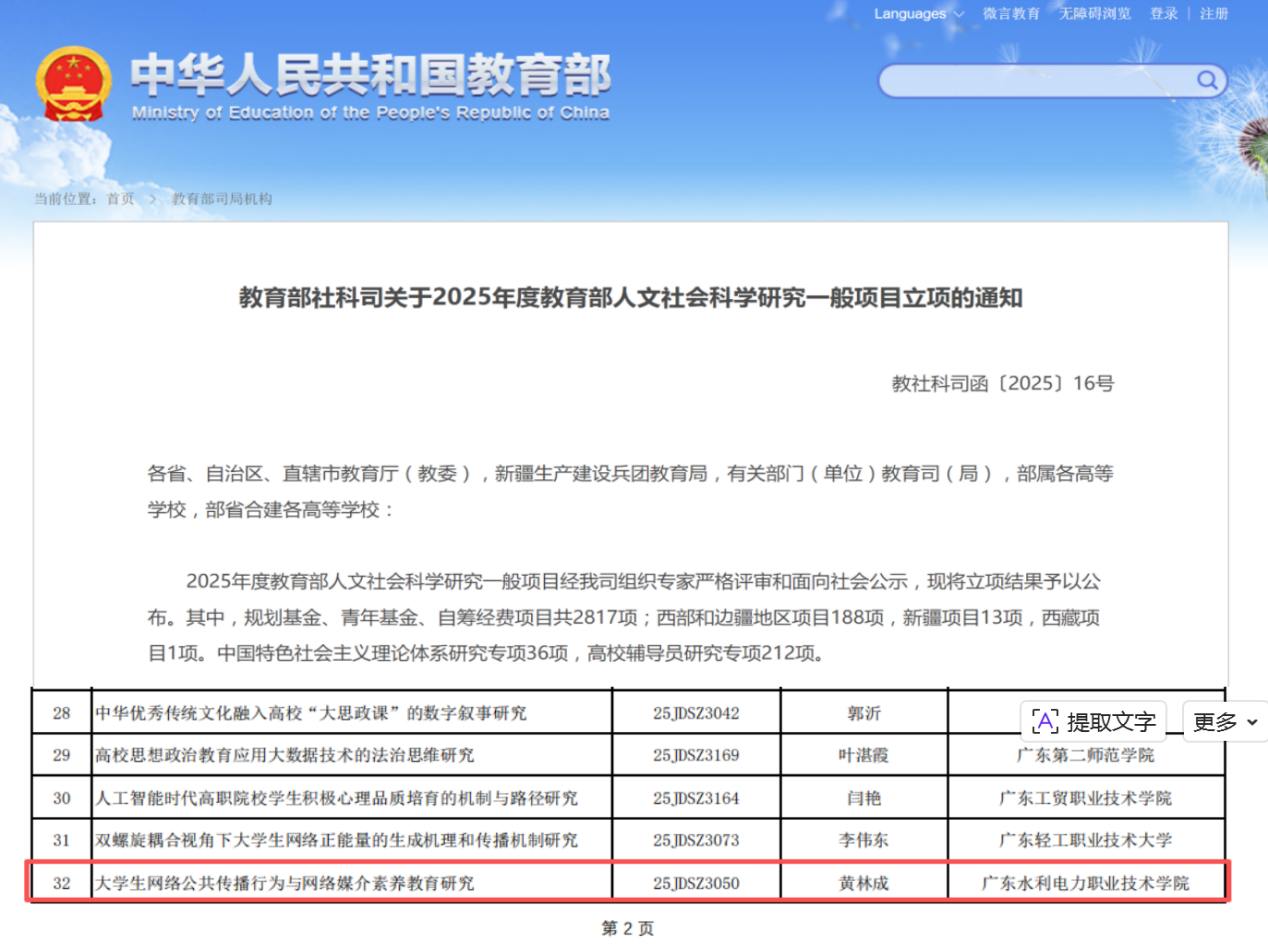The width and height of the screenshot is (1268, 952).
Task: Open 教育部司局机构 breadcrumb link
Action: point(222,199)
